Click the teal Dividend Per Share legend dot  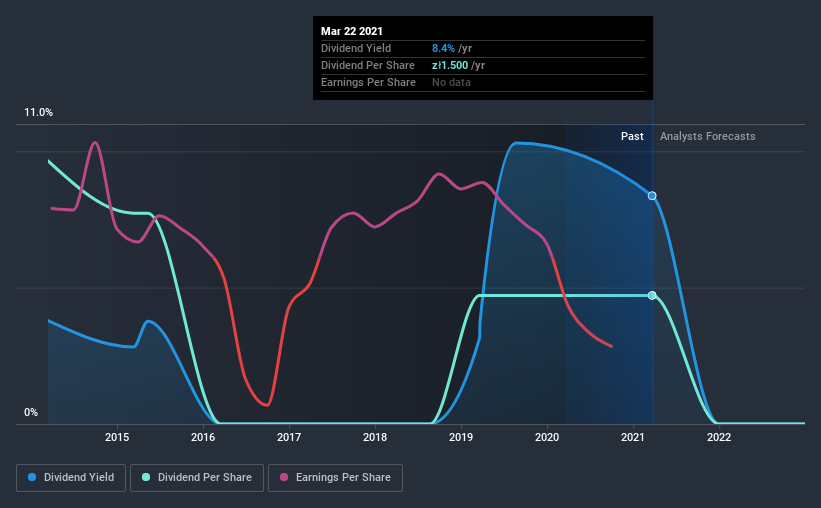click(146, 477)
